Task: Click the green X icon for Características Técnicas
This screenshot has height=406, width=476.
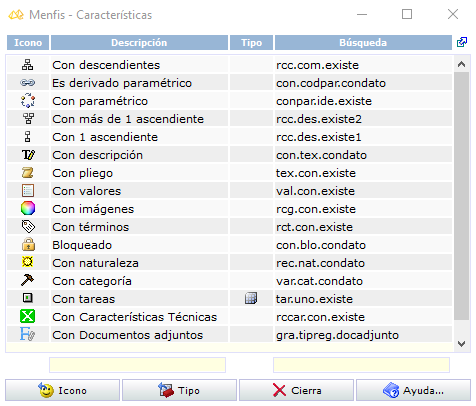Action: pyautogui.click(x=27, y=316)
